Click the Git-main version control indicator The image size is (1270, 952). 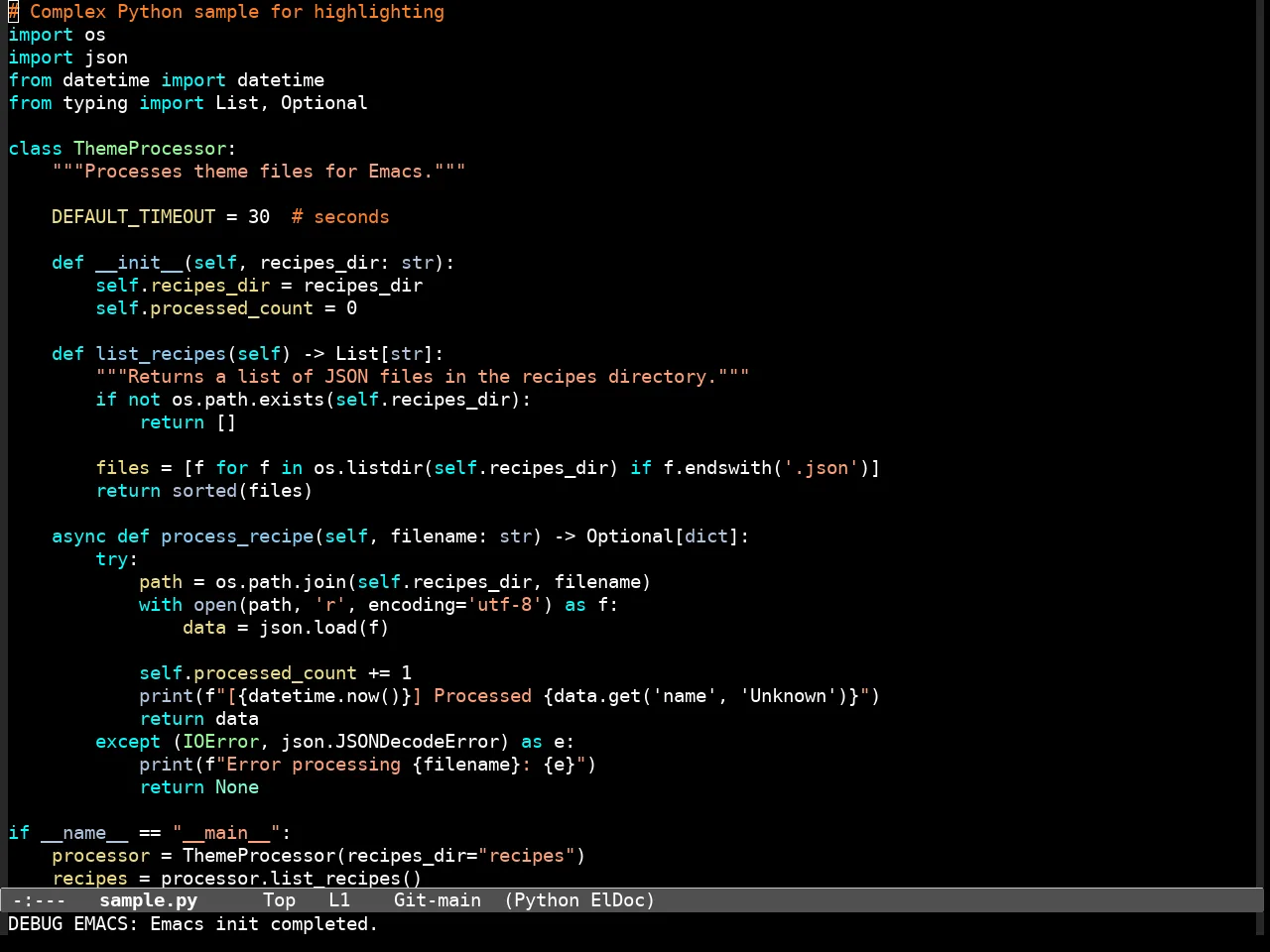438,900
